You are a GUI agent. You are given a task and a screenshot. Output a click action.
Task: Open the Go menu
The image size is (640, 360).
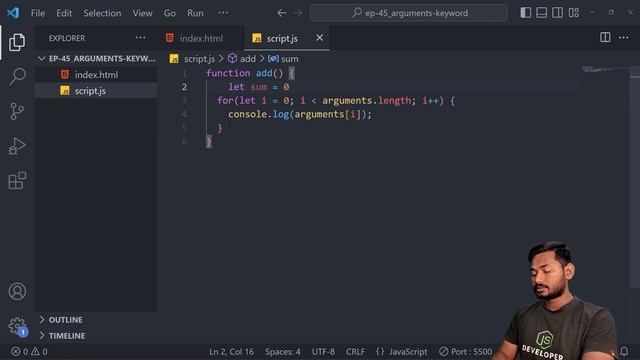(170, 13)
